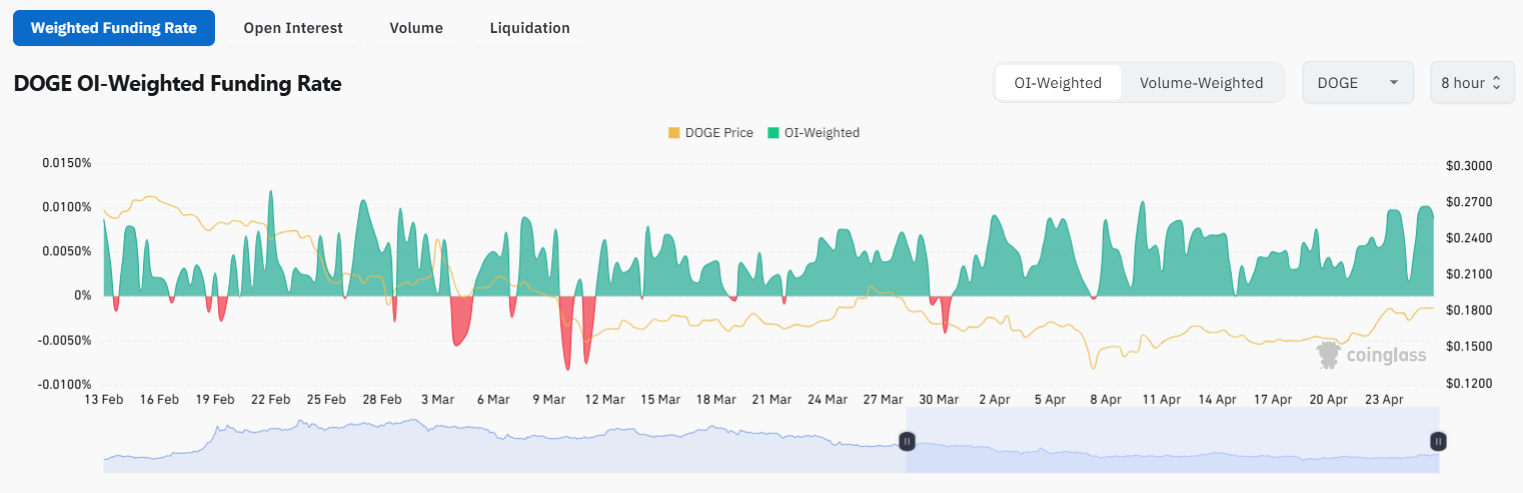Click the selected range in mini chart
This screenshot has width=1523, height=493.
pos(1172,441)
